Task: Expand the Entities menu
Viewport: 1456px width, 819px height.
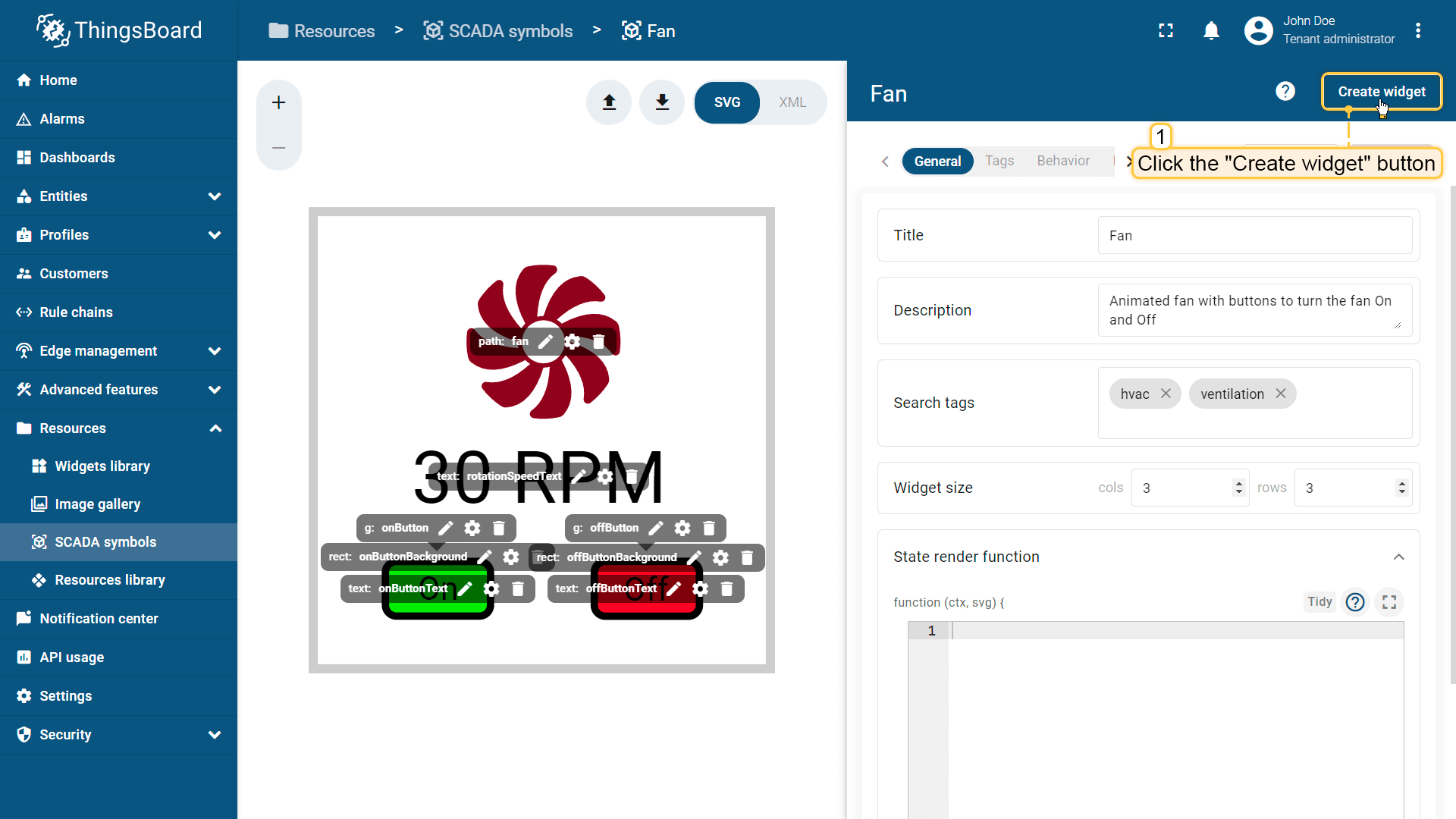Action: coord(215,196)
